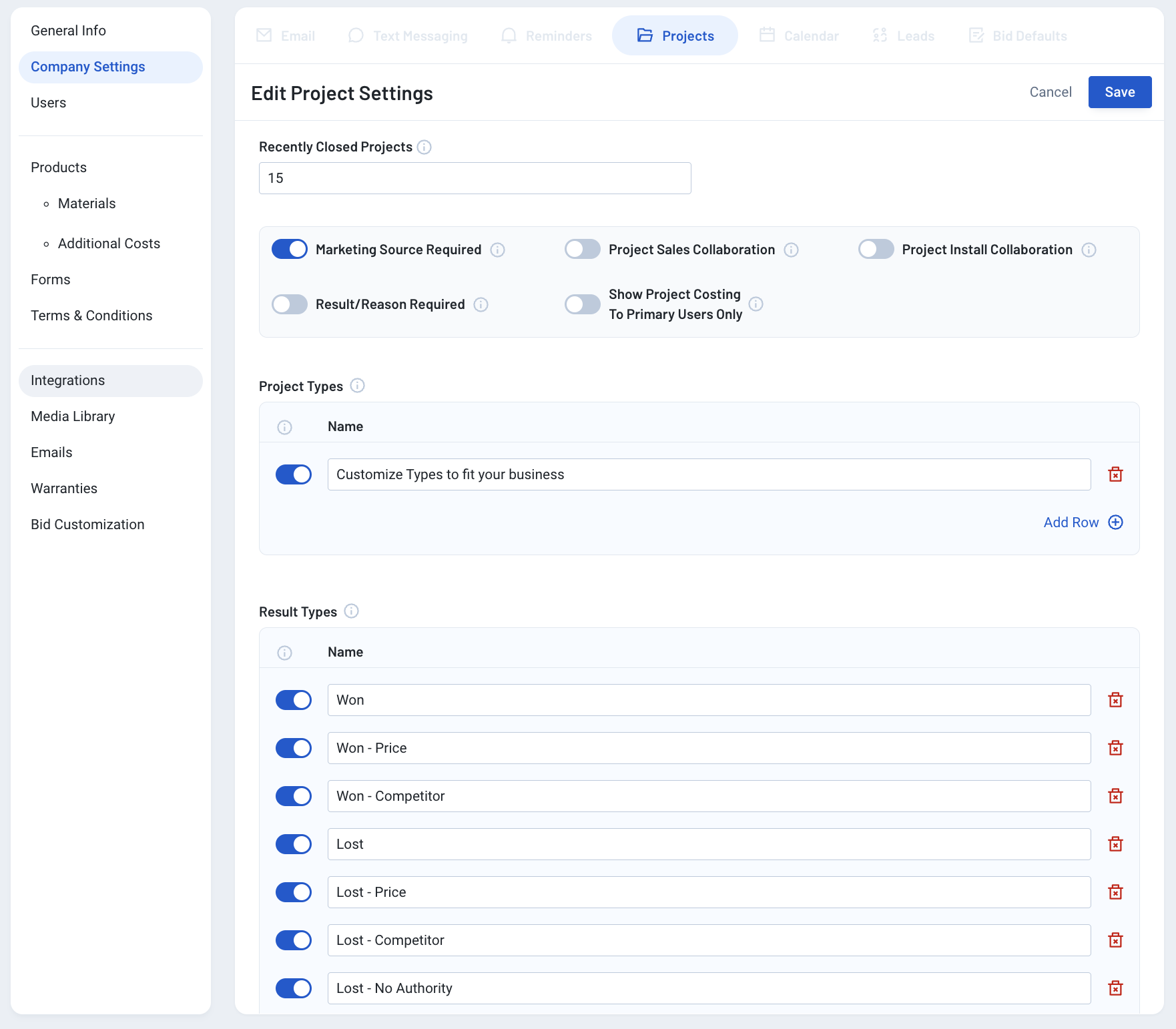Toggle off the Won - Price result type
This screenshot has width=1176, height=1029.
click(x=294, y=748)
